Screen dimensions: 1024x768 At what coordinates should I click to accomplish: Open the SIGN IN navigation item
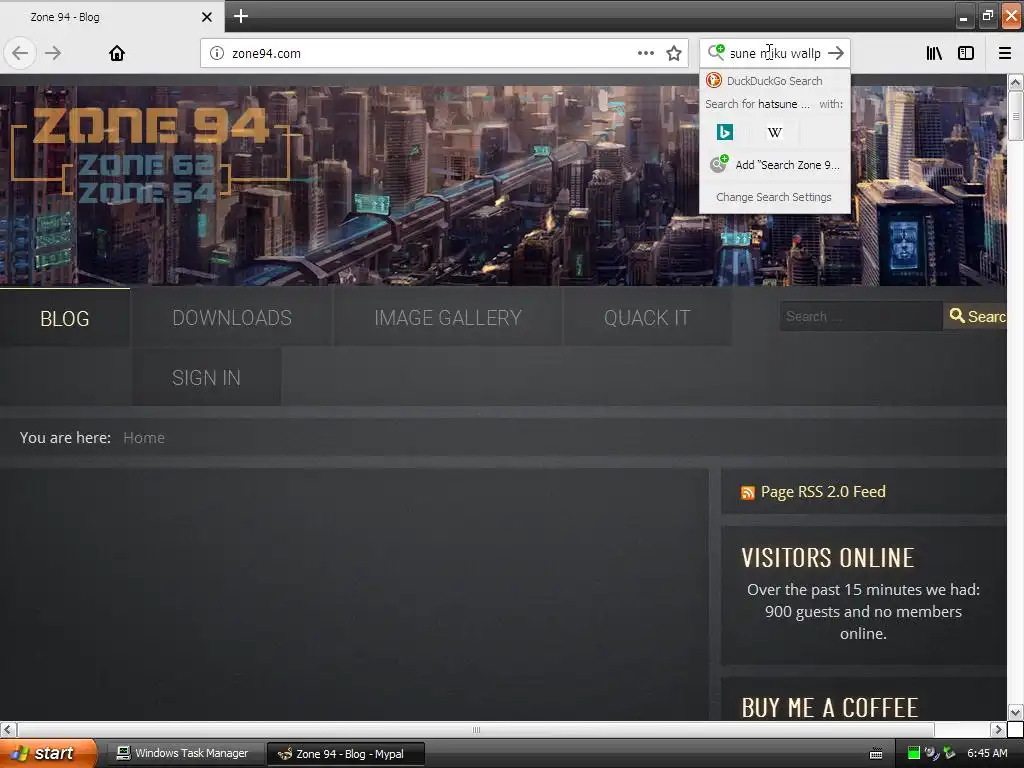coord(206,377)
